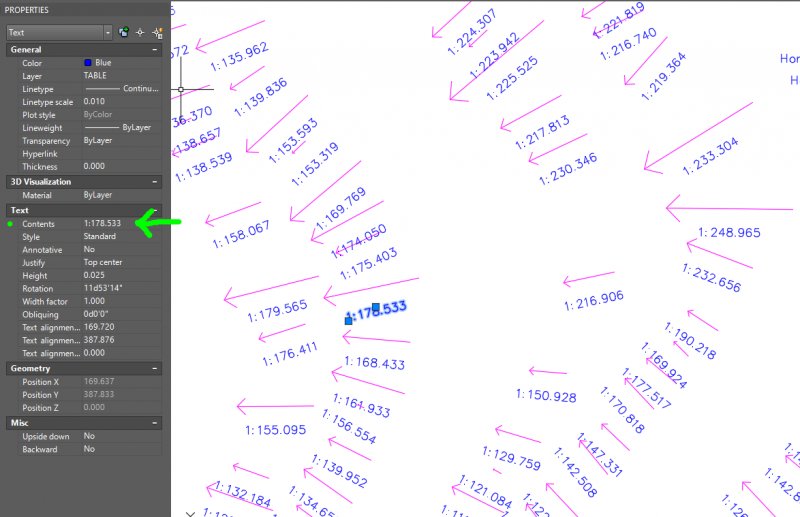Screen dimensions: 800x517
Task: Click text alignment value 169.720
Action: tap(99, 327)
